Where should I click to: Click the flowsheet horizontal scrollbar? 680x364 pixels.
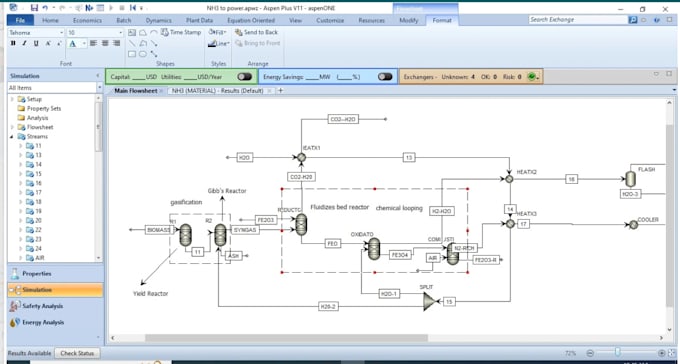coord(286,338)
